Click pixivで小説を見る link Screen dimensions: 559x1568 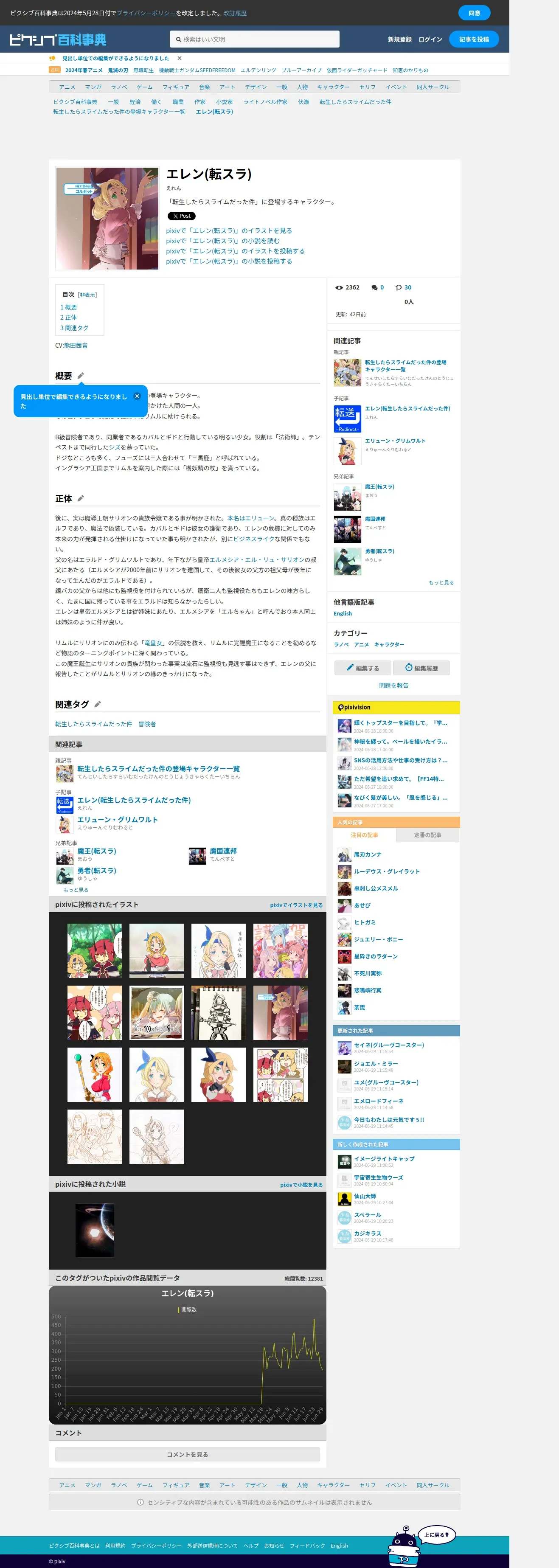(x=301, y=1185)
